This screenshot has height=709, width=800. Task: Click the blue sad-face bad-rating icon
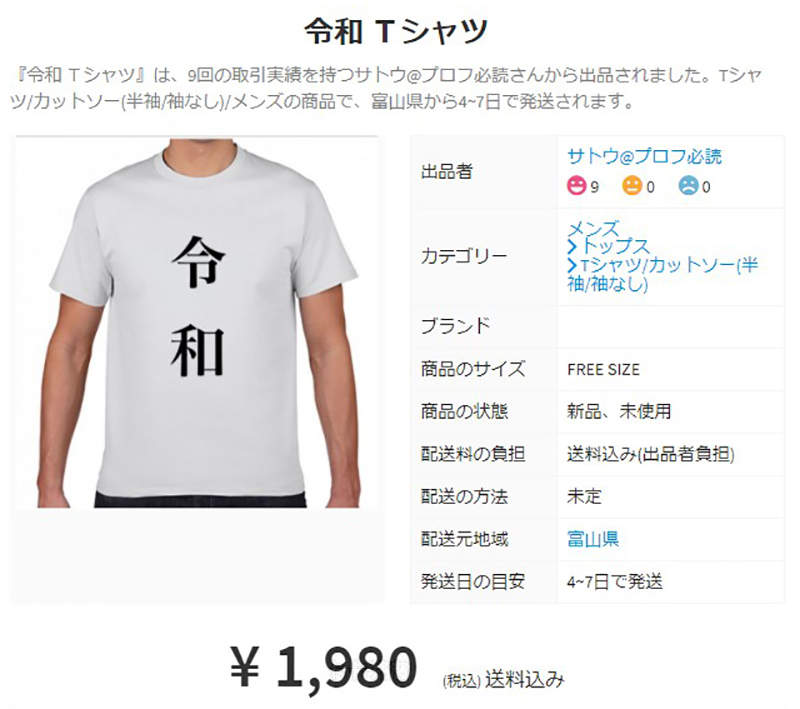coord(688,185)
